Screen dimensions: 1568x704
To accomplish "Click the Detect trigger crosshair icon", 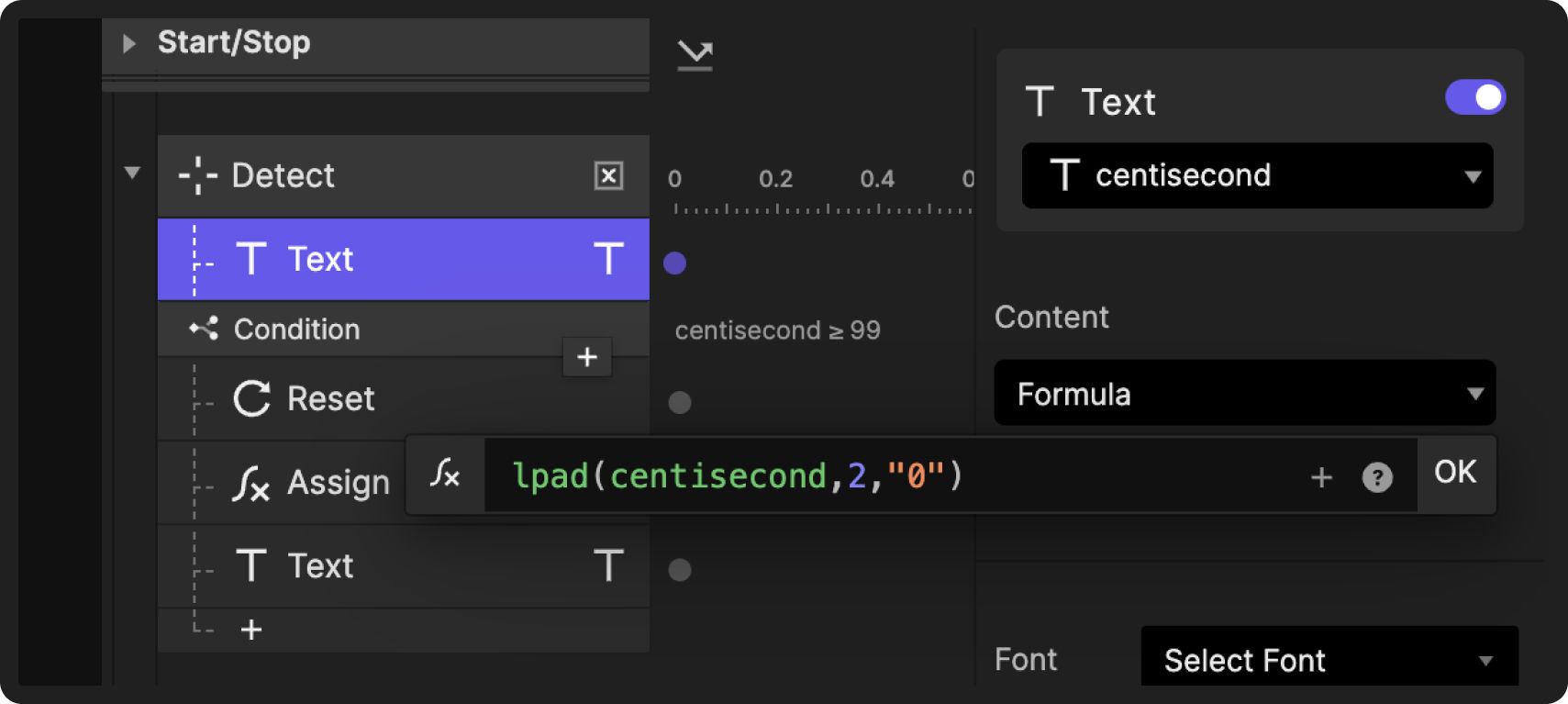I will [197, 175].
